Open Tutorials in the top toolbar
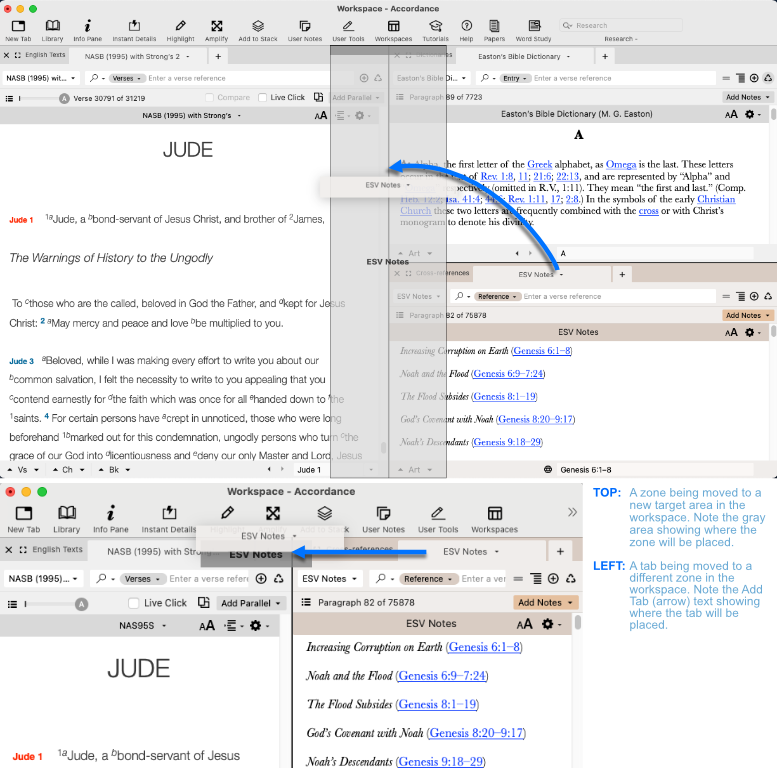Viewport: 777px width, 768px height. 435,29
